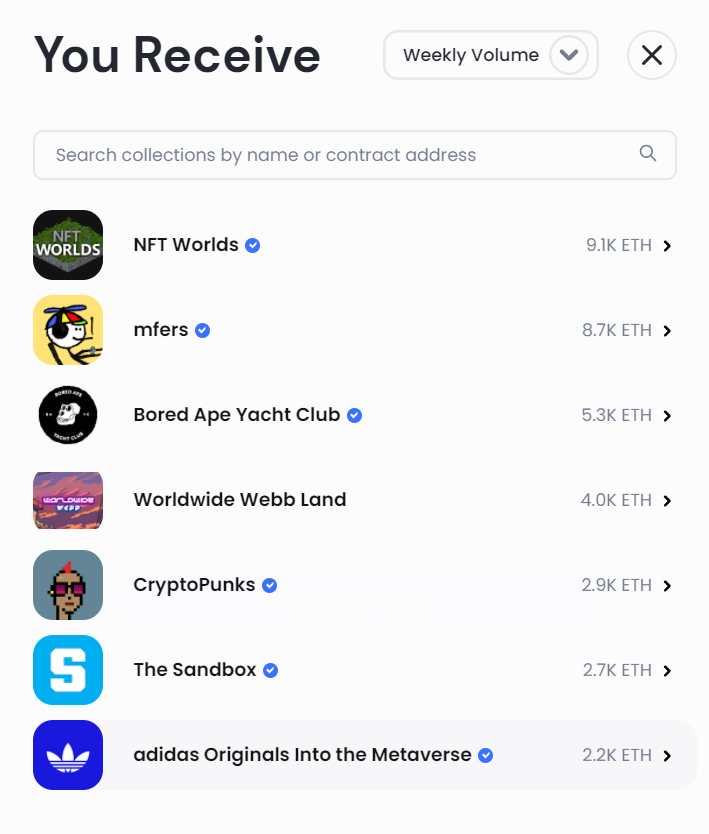Click The Sandbox blue S logo
Viewport: 709px width, 834px height.
point(68,670)
